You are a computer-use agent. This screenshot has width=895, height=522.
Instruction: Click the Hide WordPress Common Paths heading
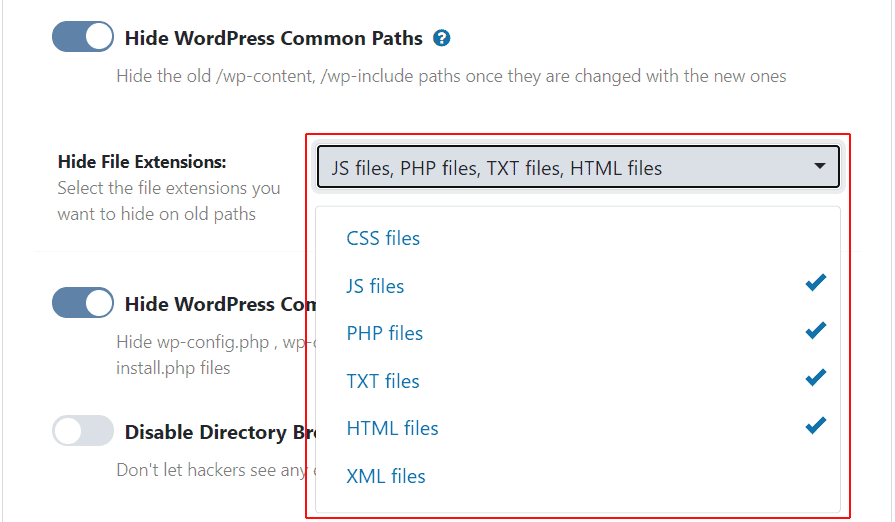274,39
